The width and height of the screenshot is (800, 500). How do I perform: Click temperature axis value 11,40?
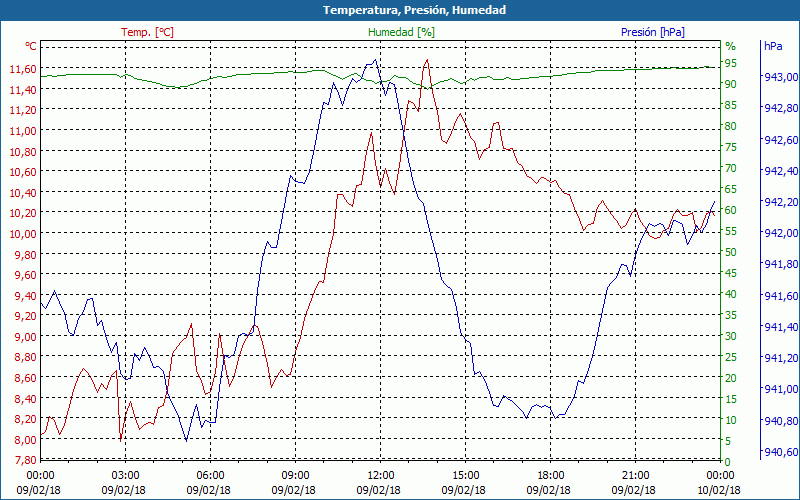(x=23, y=90)
